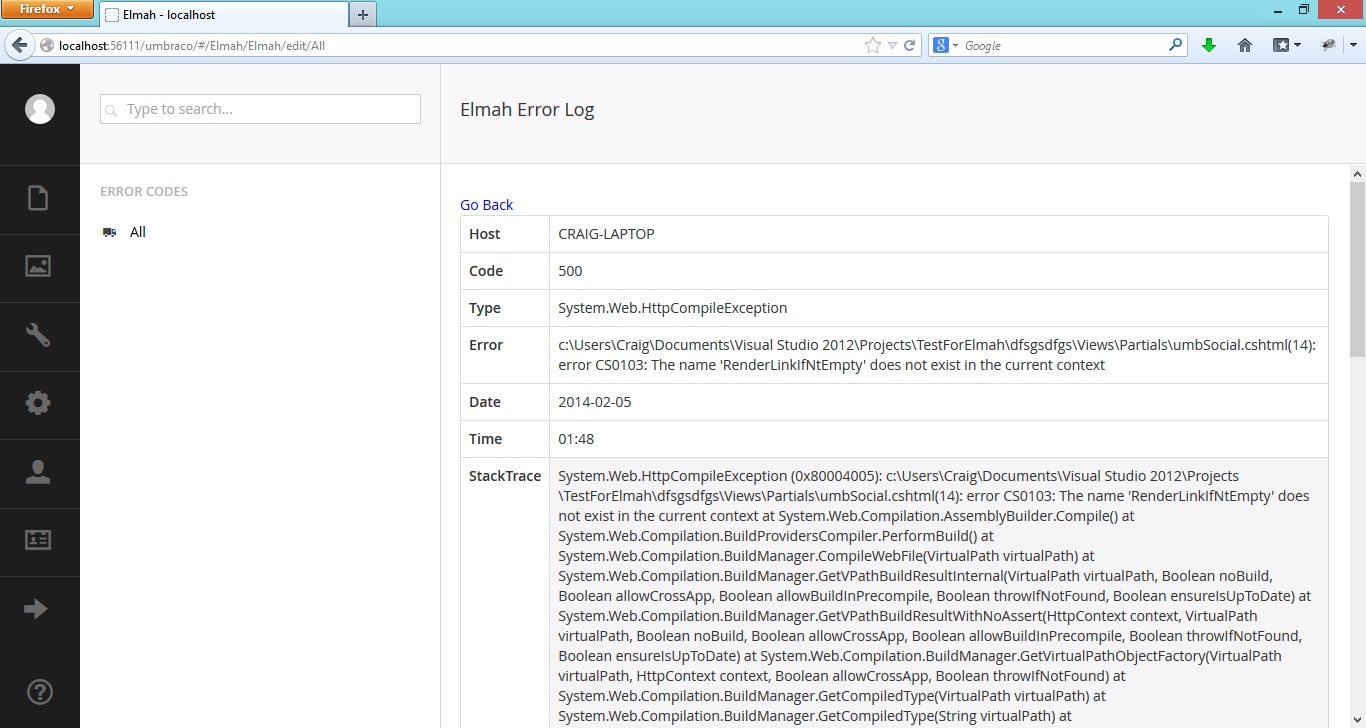Click the Host row label
Screen dimensions: 1366x728
[485, 234]
